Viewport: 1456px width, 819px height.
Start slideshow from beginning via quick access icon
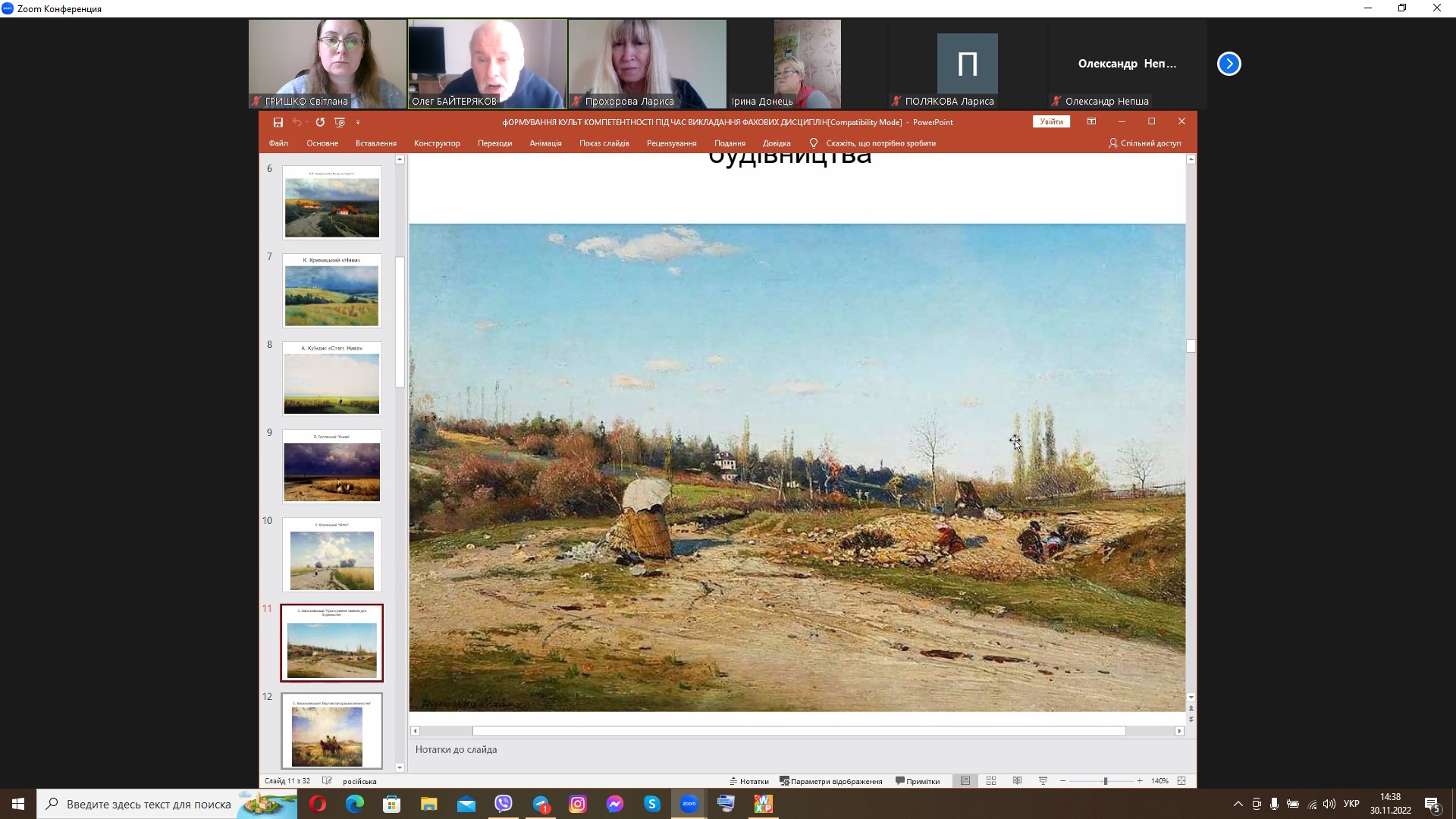[339, 122]
